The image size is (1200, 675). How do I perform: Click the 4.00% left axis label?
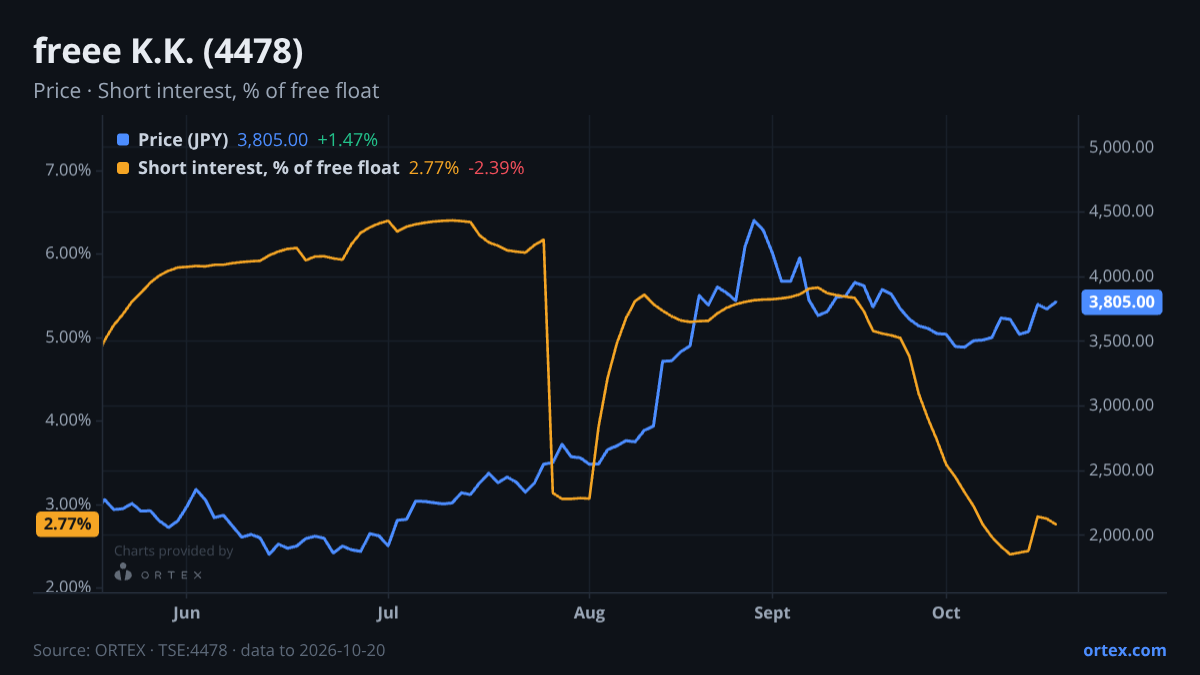click(x=68, y=420)
